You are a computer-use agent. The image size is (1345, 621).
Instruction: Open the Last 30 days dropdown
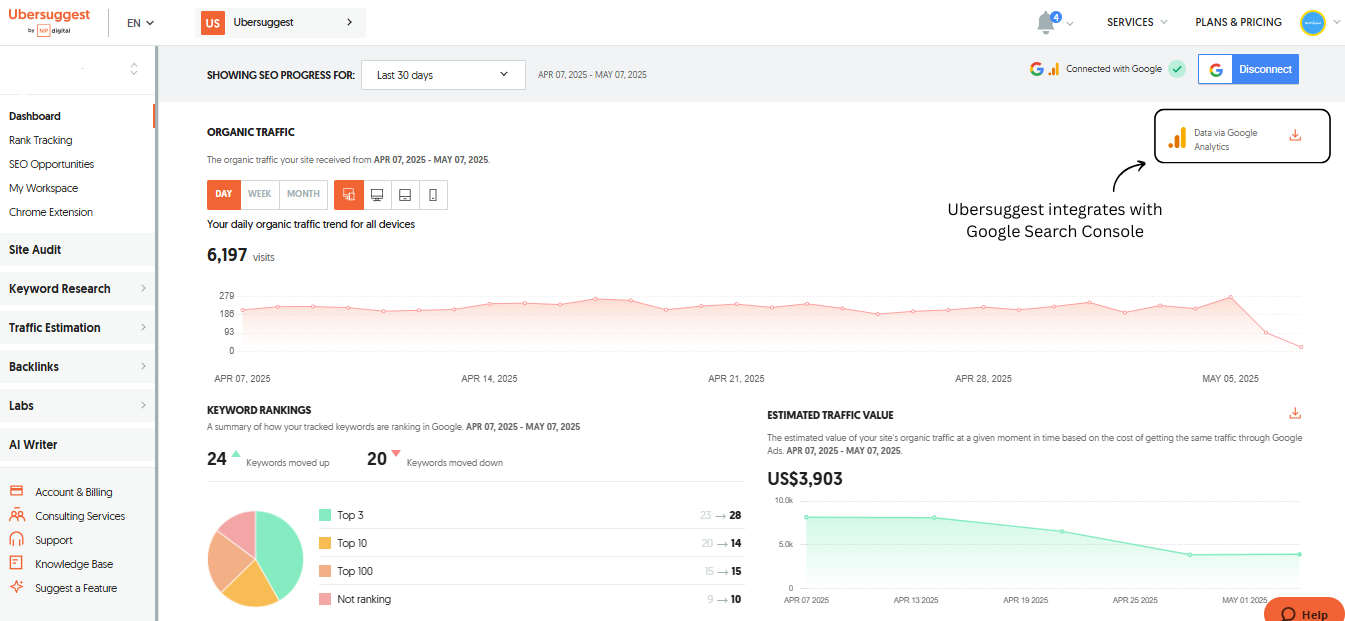(x=443, y=74)
